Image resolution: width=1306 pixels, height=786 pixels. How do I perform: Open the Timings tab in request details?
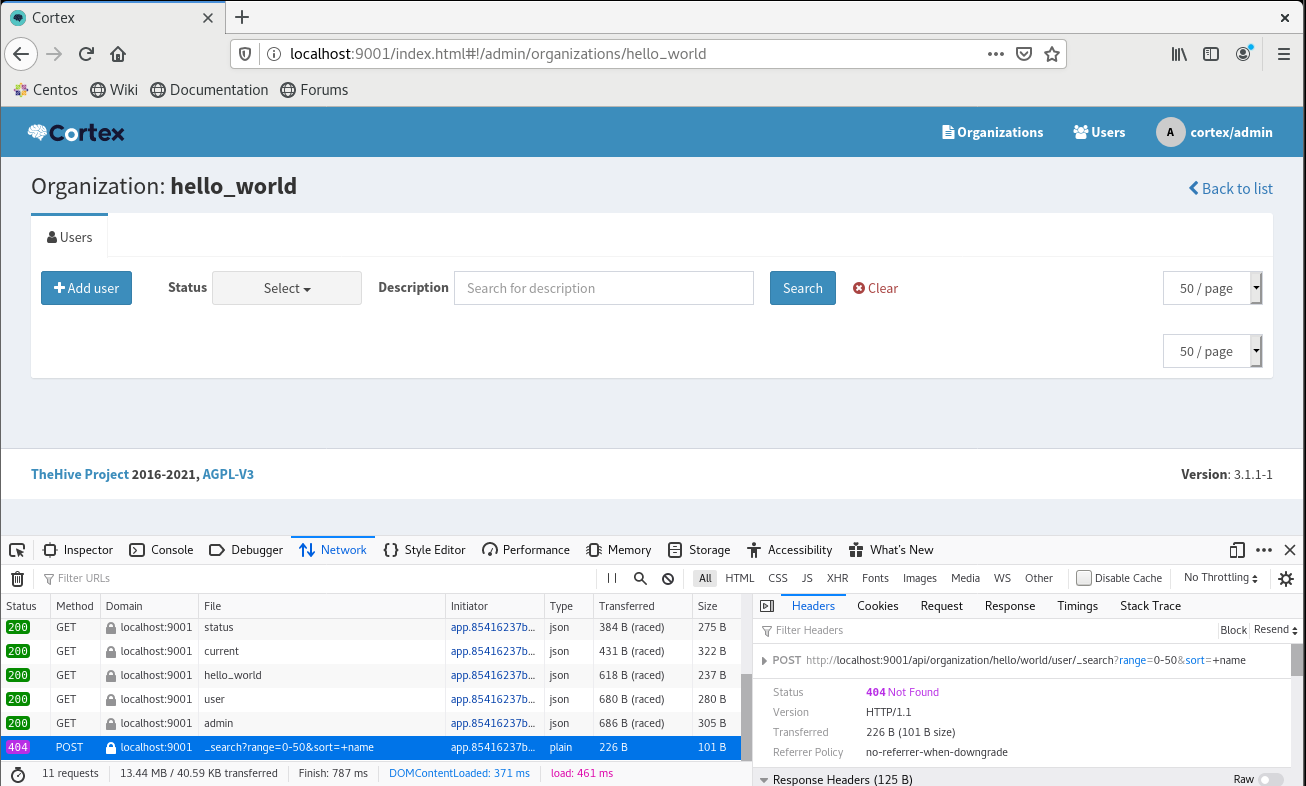coord(1078,606)
